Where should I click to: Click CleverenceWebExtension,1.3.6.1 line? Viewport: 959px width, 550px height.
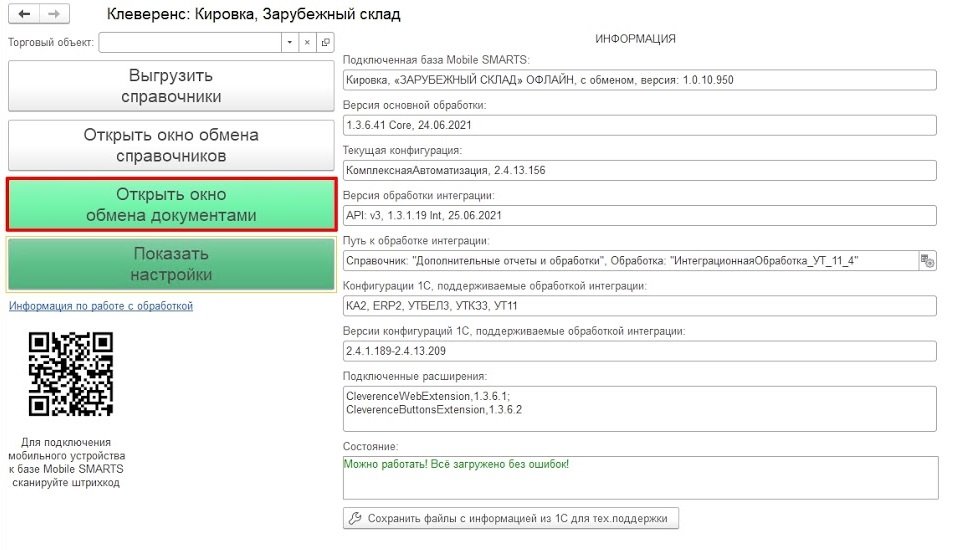click(428, 396)
